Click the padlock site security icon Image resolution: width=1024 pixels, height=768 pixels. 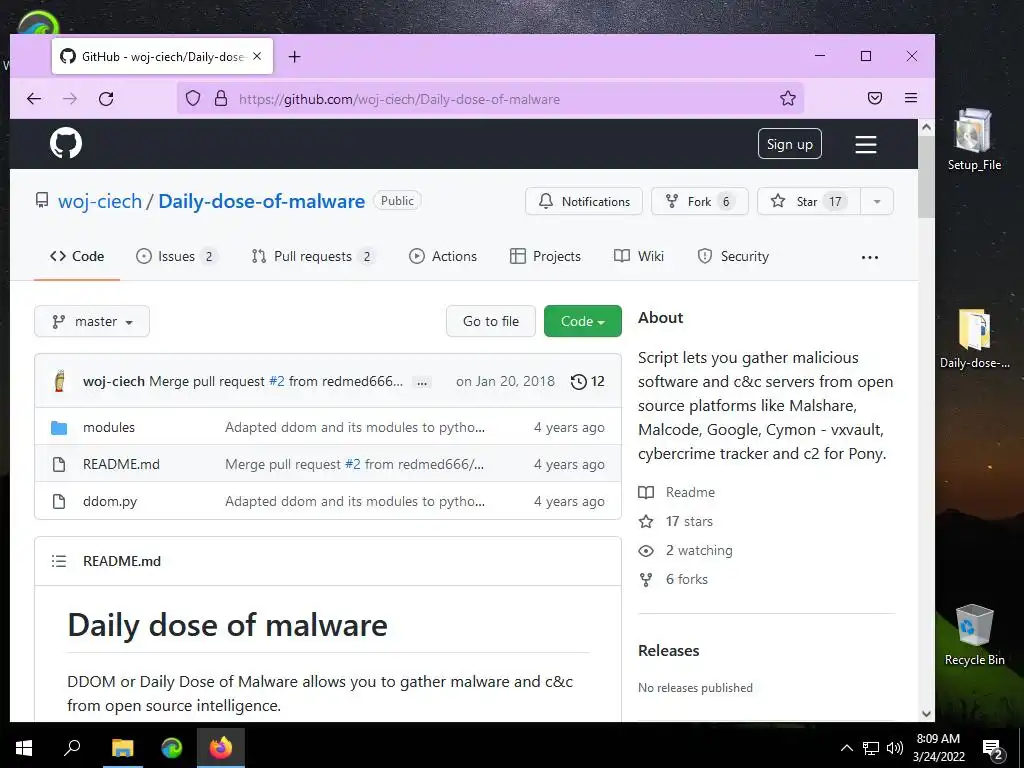click(x=221, y=99)
